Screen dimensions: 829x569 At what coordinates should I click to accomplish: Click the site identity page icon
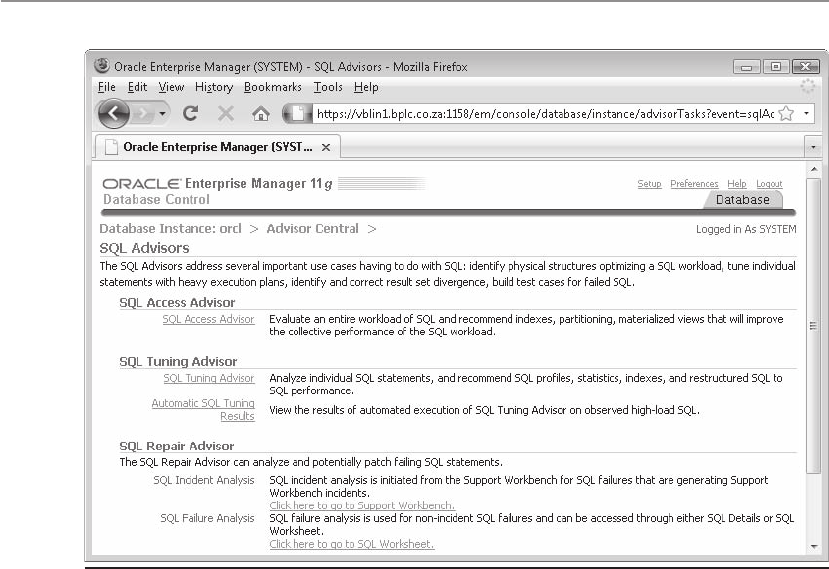click(x=298, y=113)
